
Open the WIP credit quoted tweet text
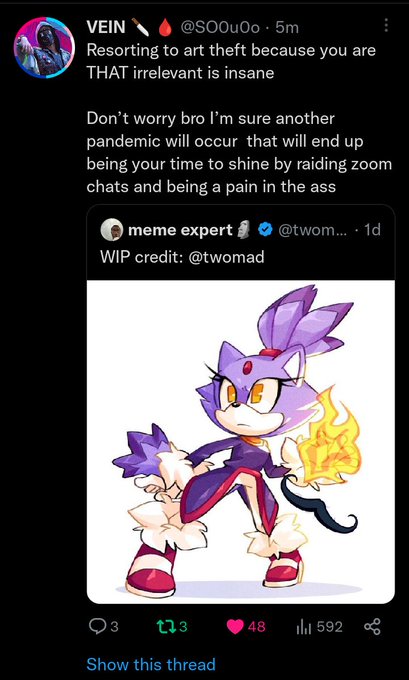pos(183,257)
